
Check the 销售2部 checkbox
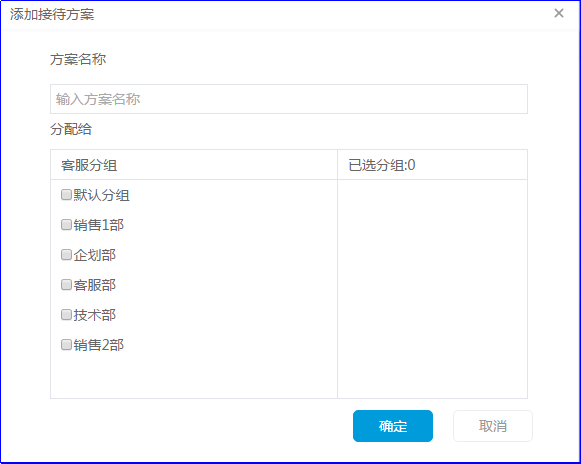pos(66,345)
